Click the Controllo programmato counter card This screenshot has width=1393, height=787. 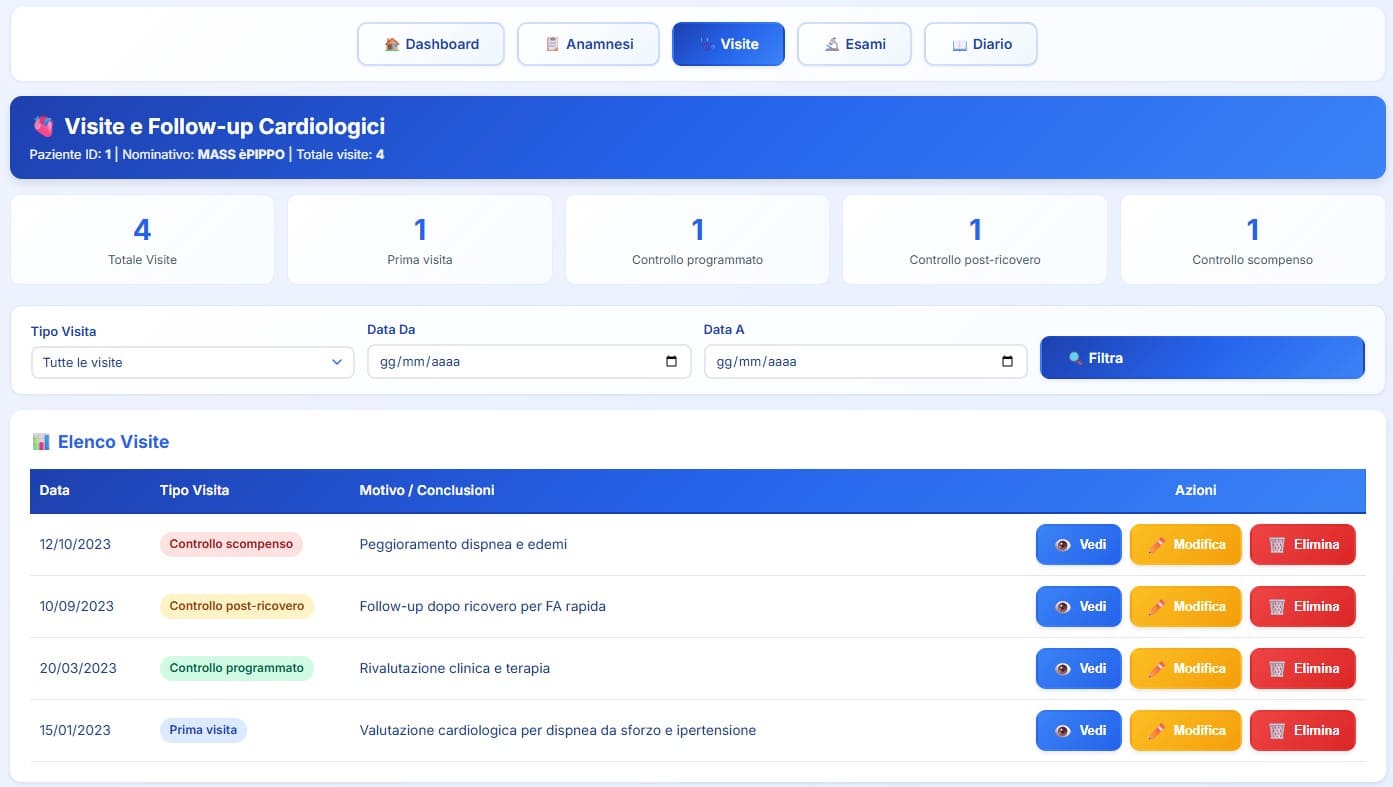[x=697, y=239]
